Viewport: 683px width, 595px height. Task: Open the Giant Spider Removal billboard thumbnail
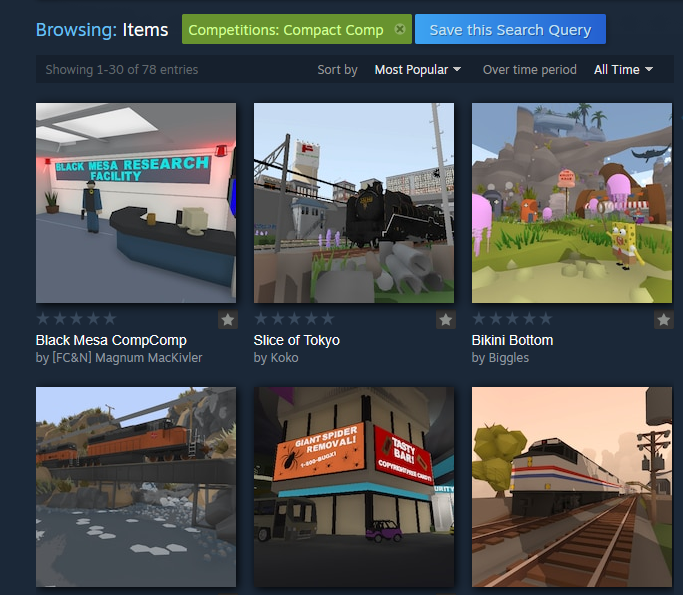[354, 487]
